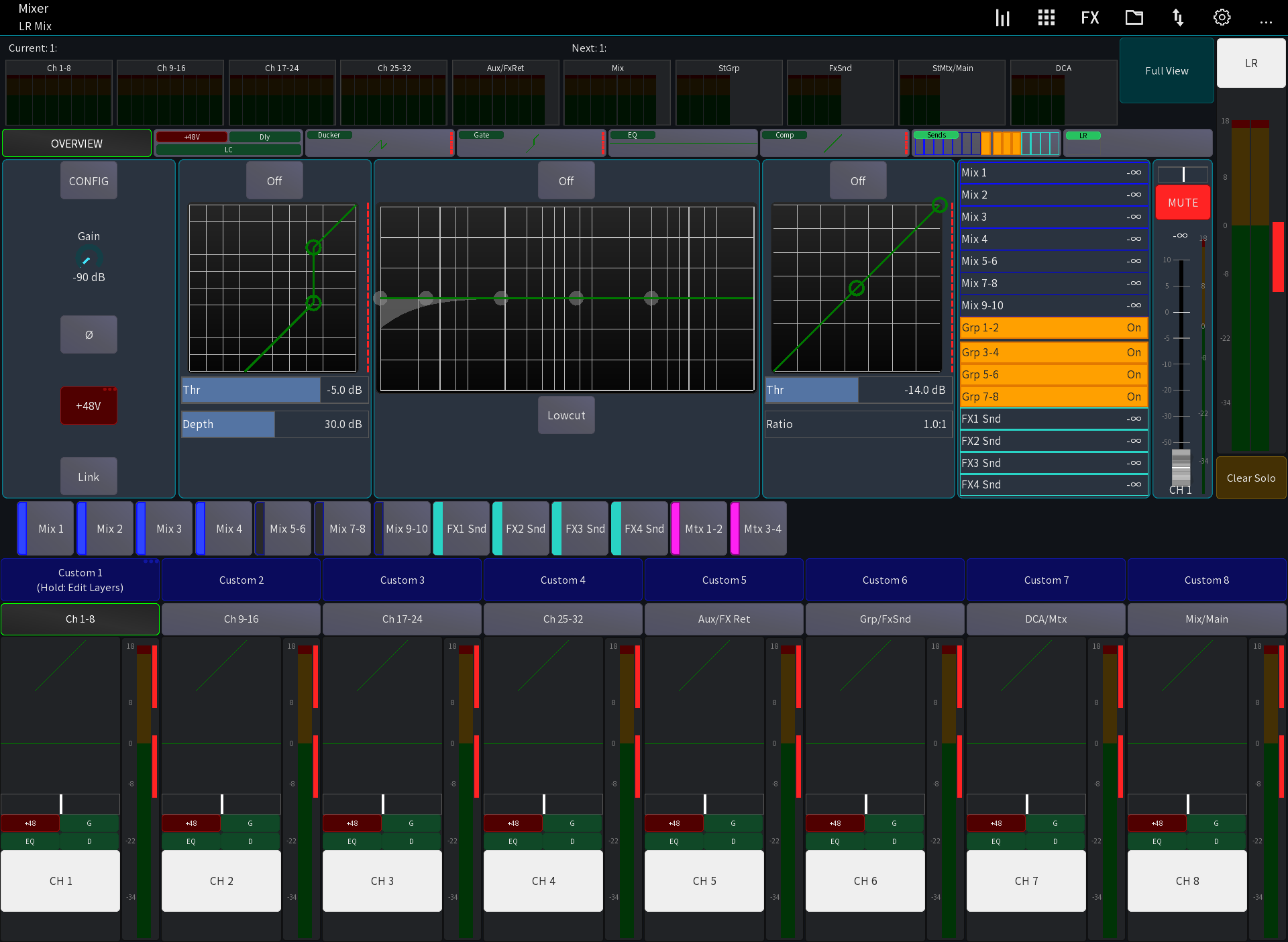Select the Custom 6 layer

884,580
